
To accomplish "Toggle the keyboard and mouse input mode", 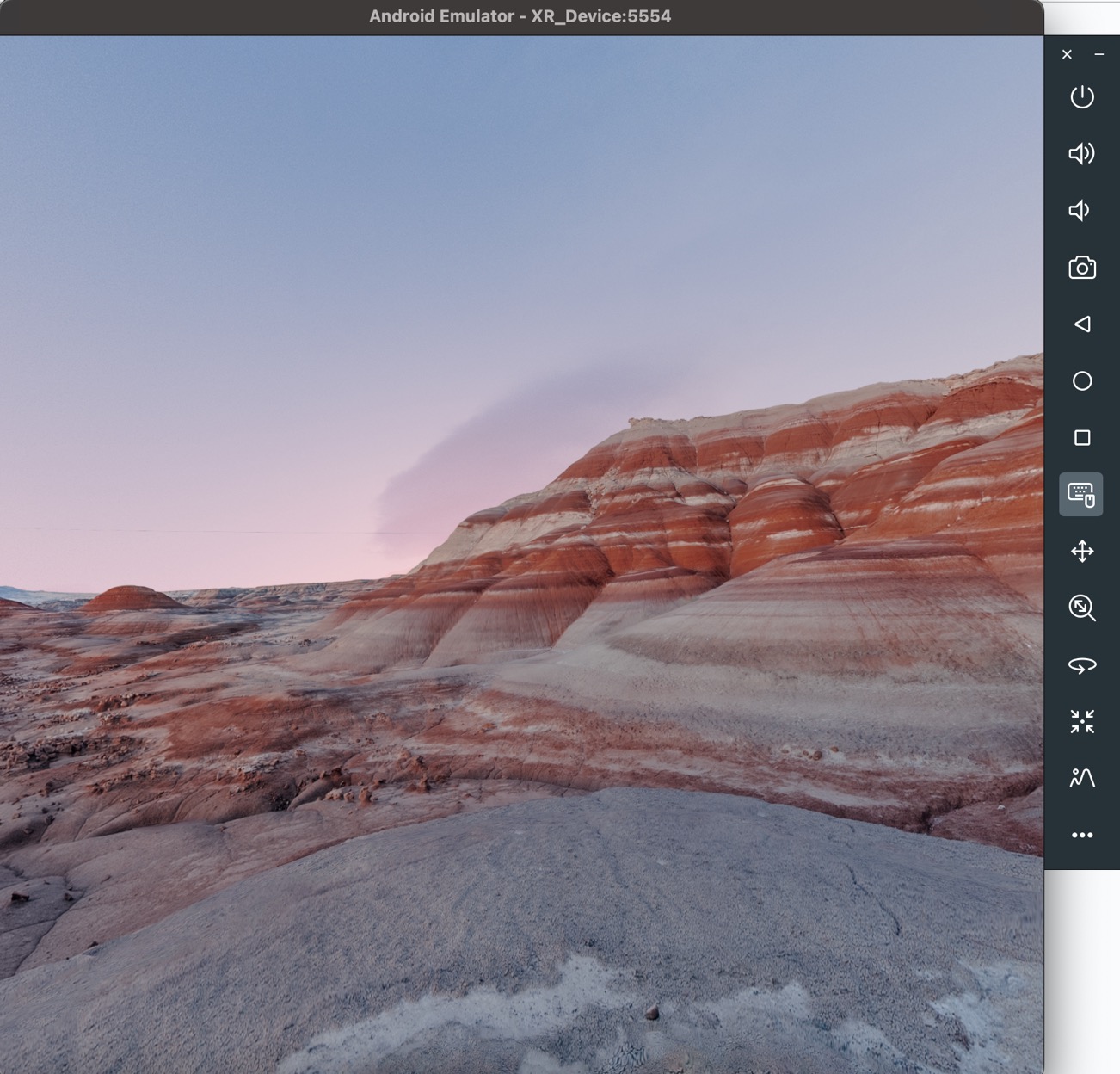I will click(1080, 494).
